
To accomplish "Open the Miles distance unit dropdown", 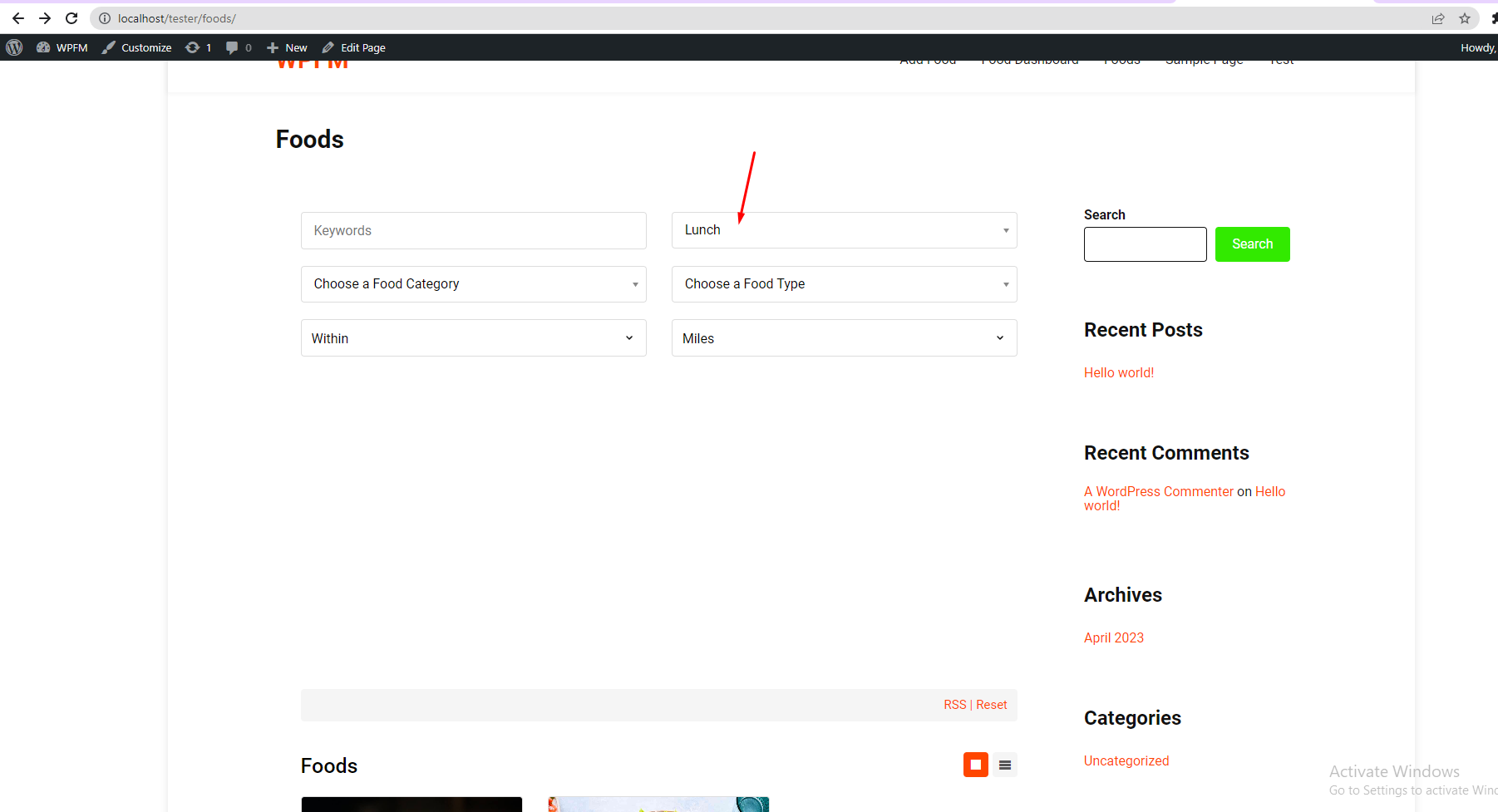I will click(x=843, y=337).
